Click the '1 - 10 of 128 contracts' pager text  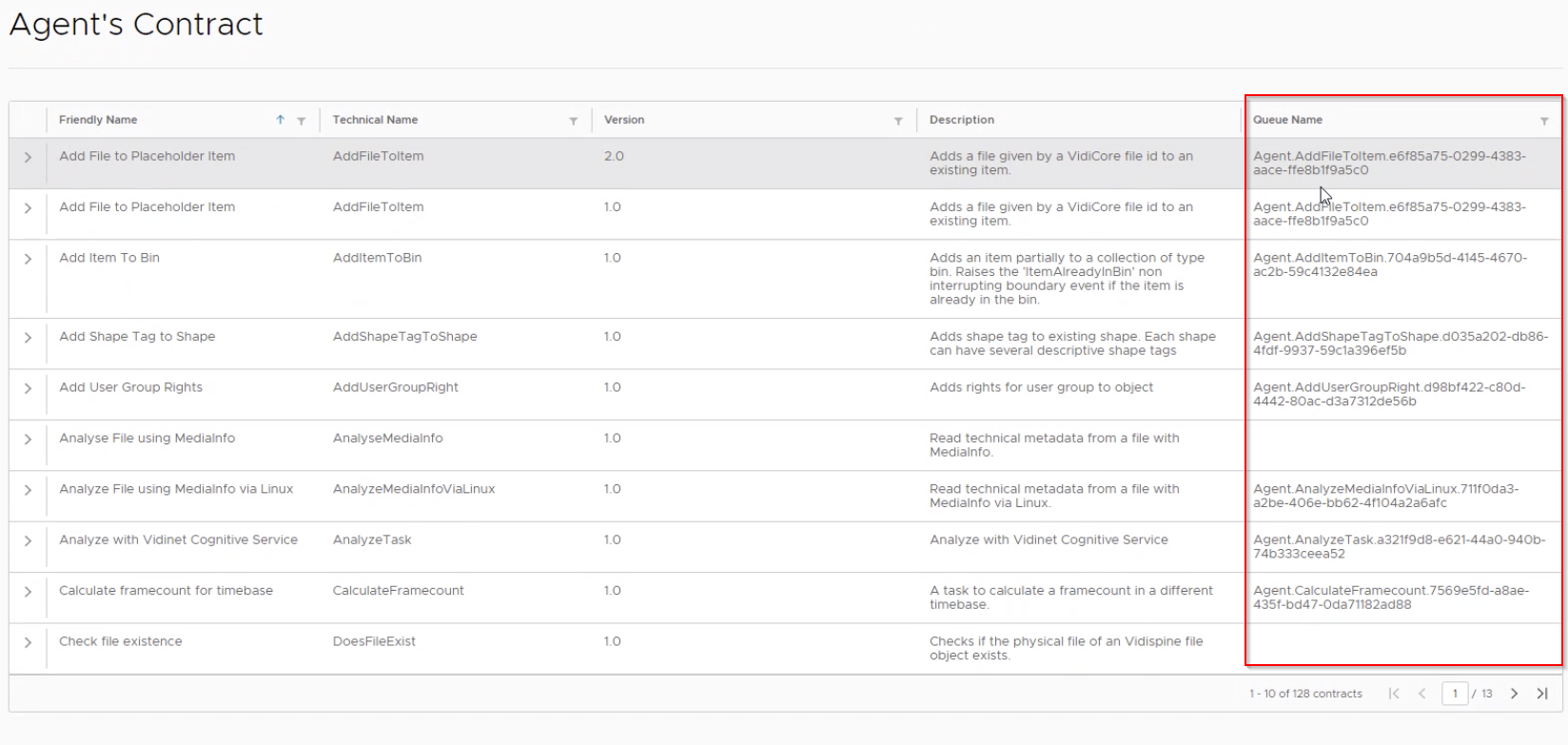(1305, 694)
